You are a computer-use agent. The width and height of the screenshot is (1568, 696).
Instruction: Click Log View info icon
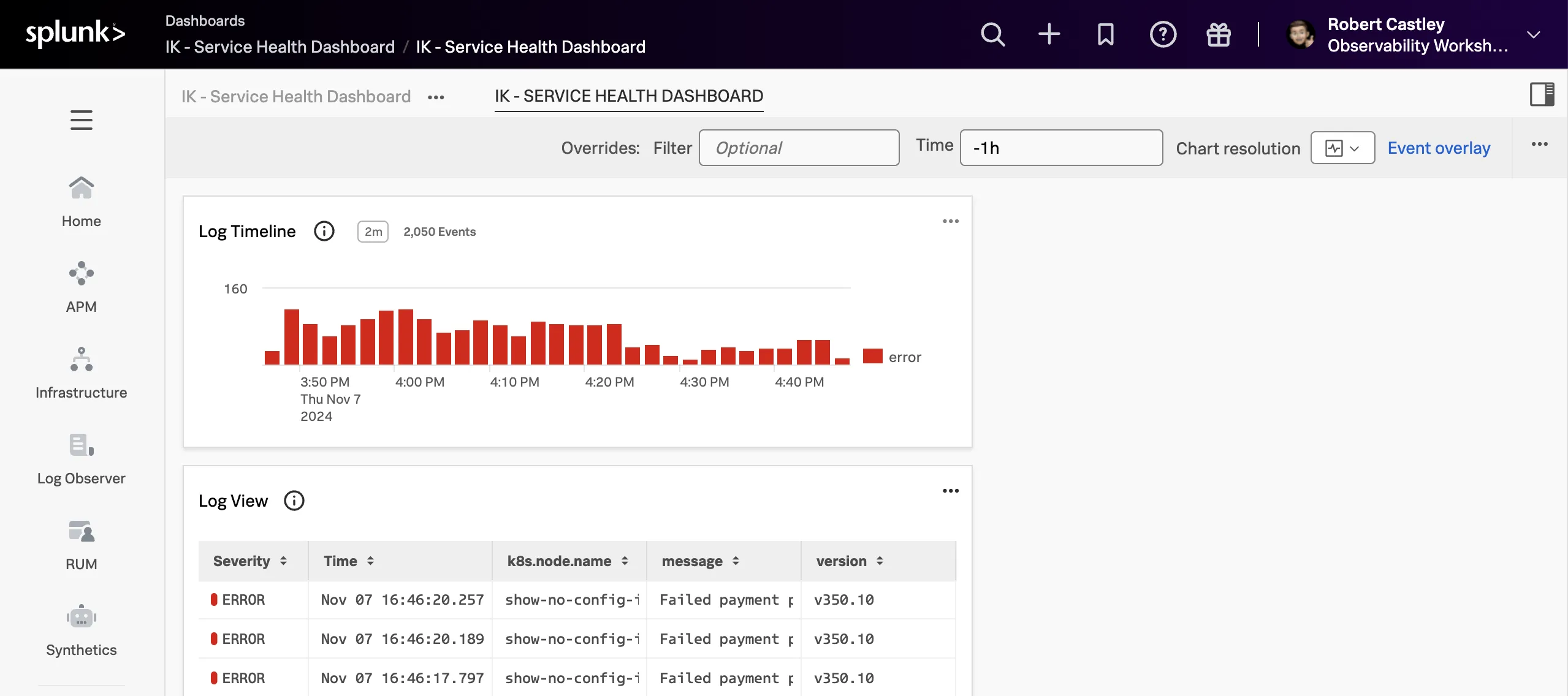[x=294, y=501]
